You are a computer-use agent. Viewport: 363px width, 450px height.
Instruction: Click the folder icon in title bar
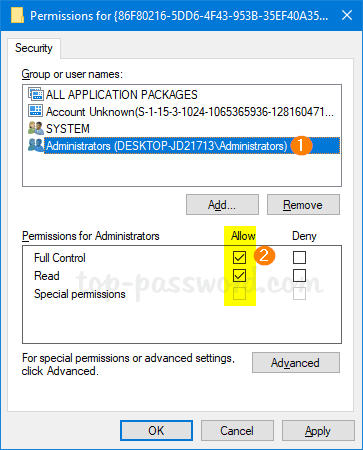pos(17,15)
